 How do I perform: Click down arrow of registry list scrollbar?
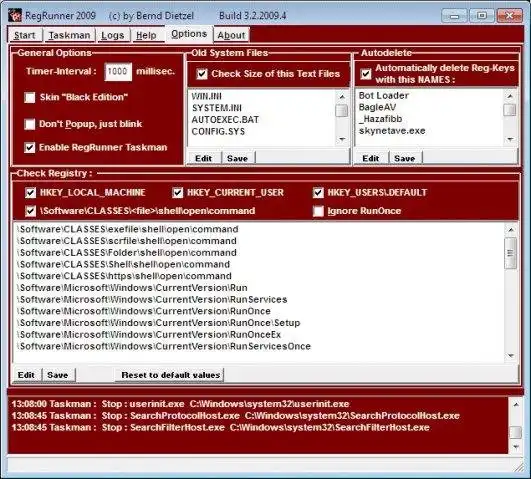point(511,355)
